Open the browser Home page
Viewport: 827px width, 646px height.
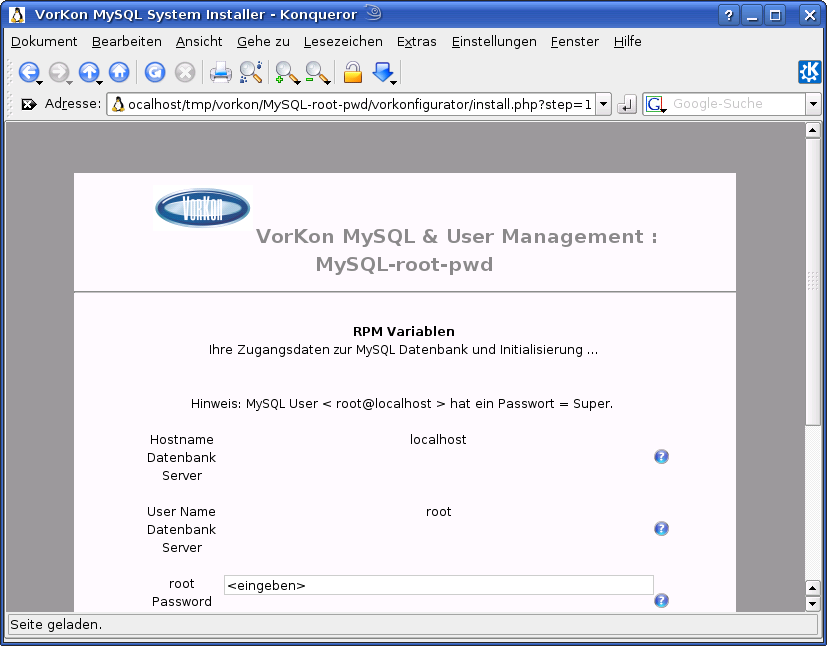tap(118, 72)
